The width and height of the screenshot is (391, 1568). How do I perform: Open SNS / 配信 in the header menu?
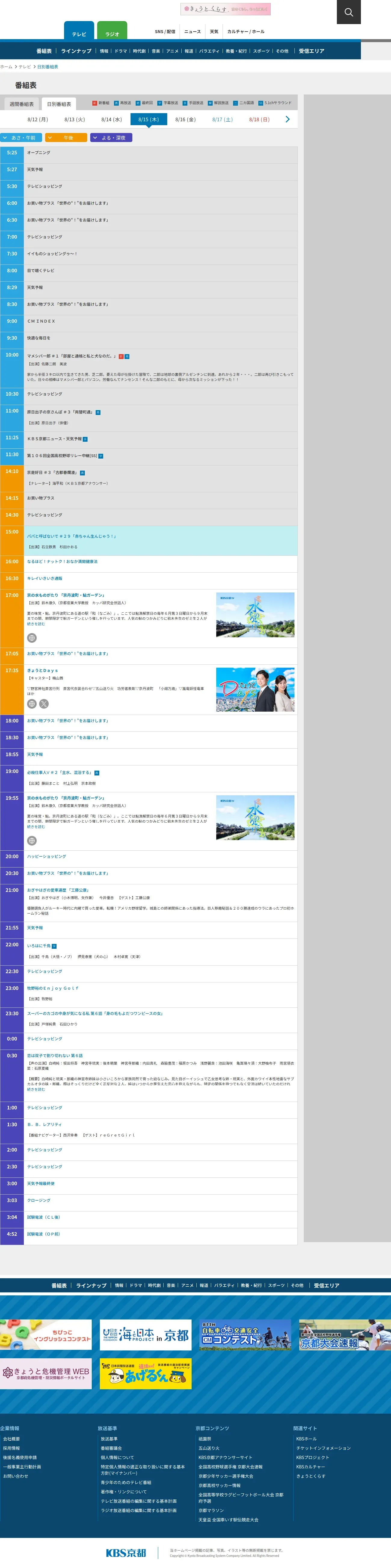[x=165, y=32]
